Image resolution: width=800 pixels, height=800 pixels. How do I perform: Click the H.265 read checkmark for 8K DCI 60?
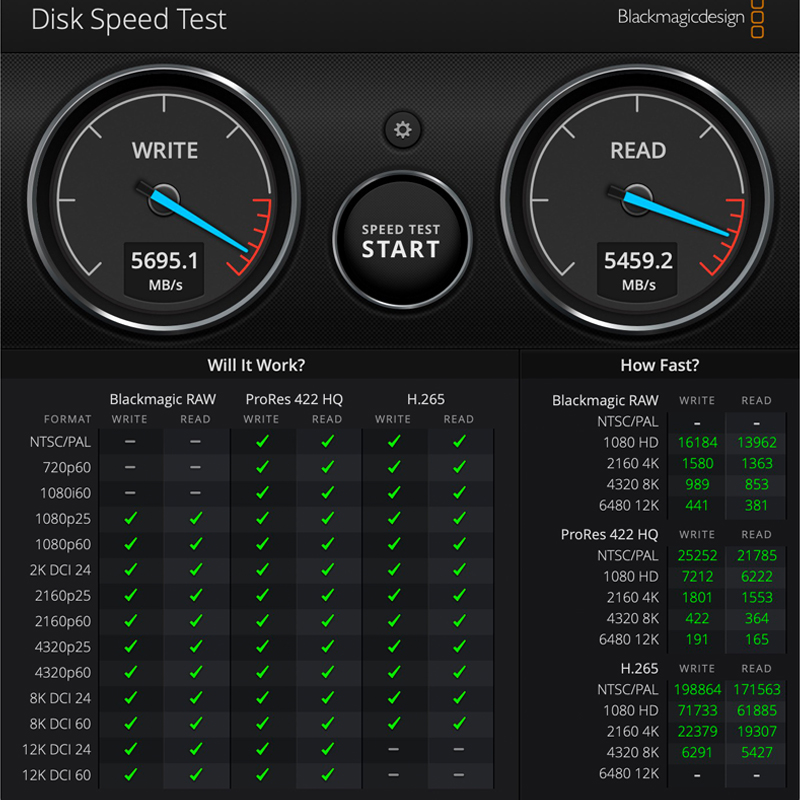click(x=458, y=723)
